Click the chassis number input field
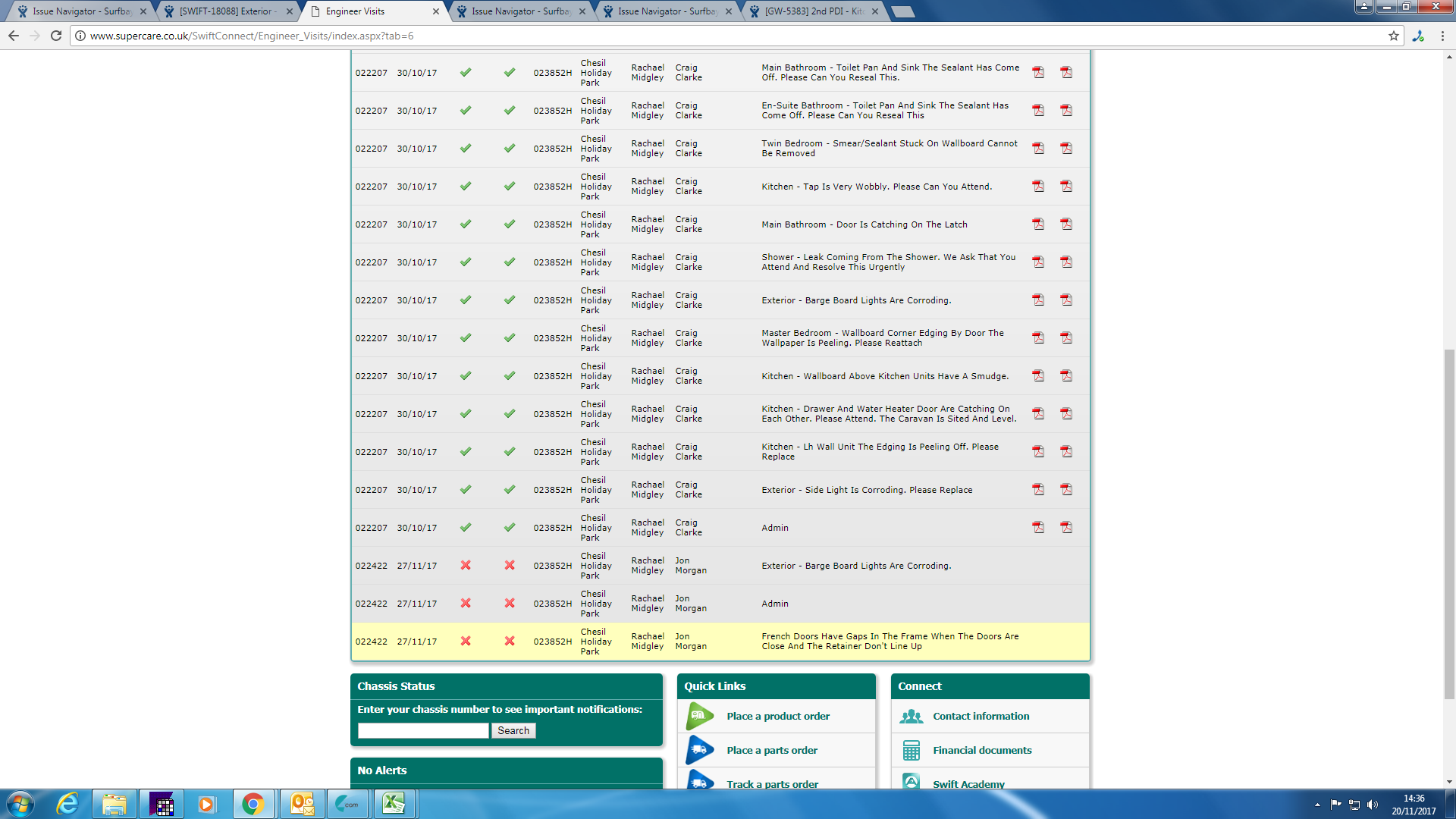This screenshot has width=1456, height=819. pyautogui.click(x=423, y=730)
